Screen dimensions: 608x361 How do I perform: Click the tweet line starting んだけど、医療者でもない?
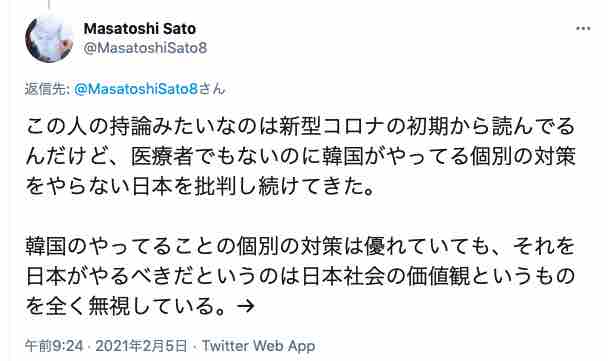click(300, 157)
